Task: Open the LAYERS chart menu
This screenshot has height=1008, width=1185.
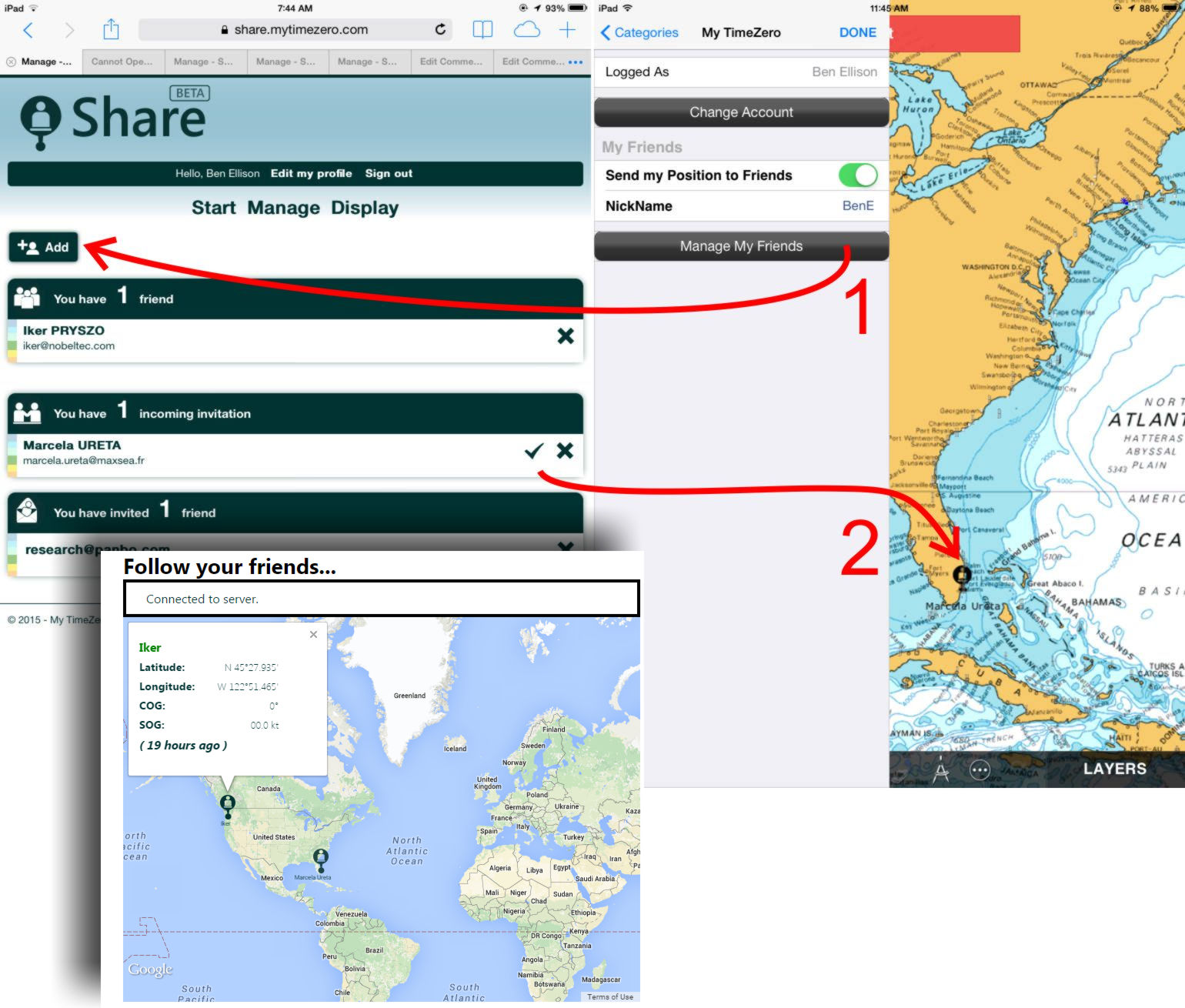Action: (1114, 769)
